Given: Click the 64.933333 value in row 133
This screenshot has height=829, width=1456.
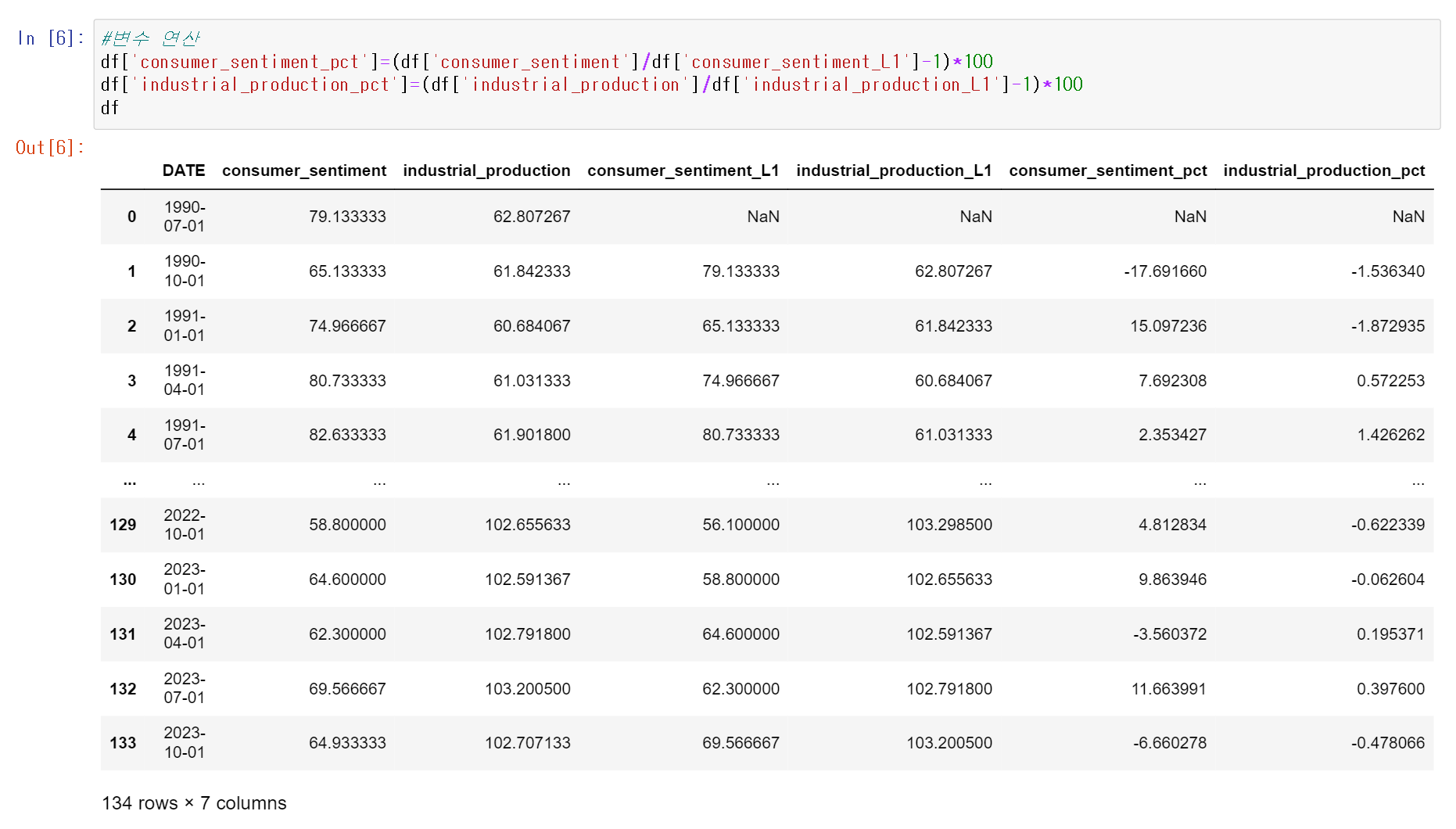Looking at the screenshot, I should 347,743.
